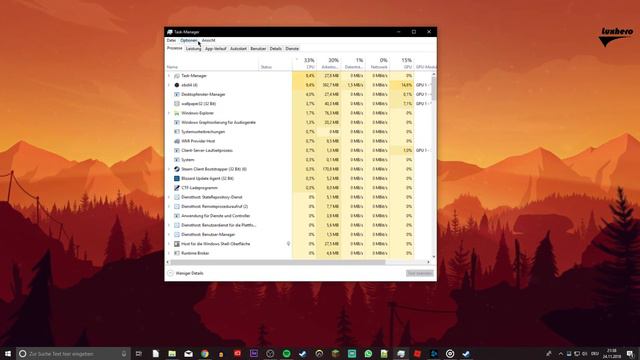Screen dimensions: 640x360
Task: Sort by the Arbeitsspeicher column header
Action: (x=329, y=63)
